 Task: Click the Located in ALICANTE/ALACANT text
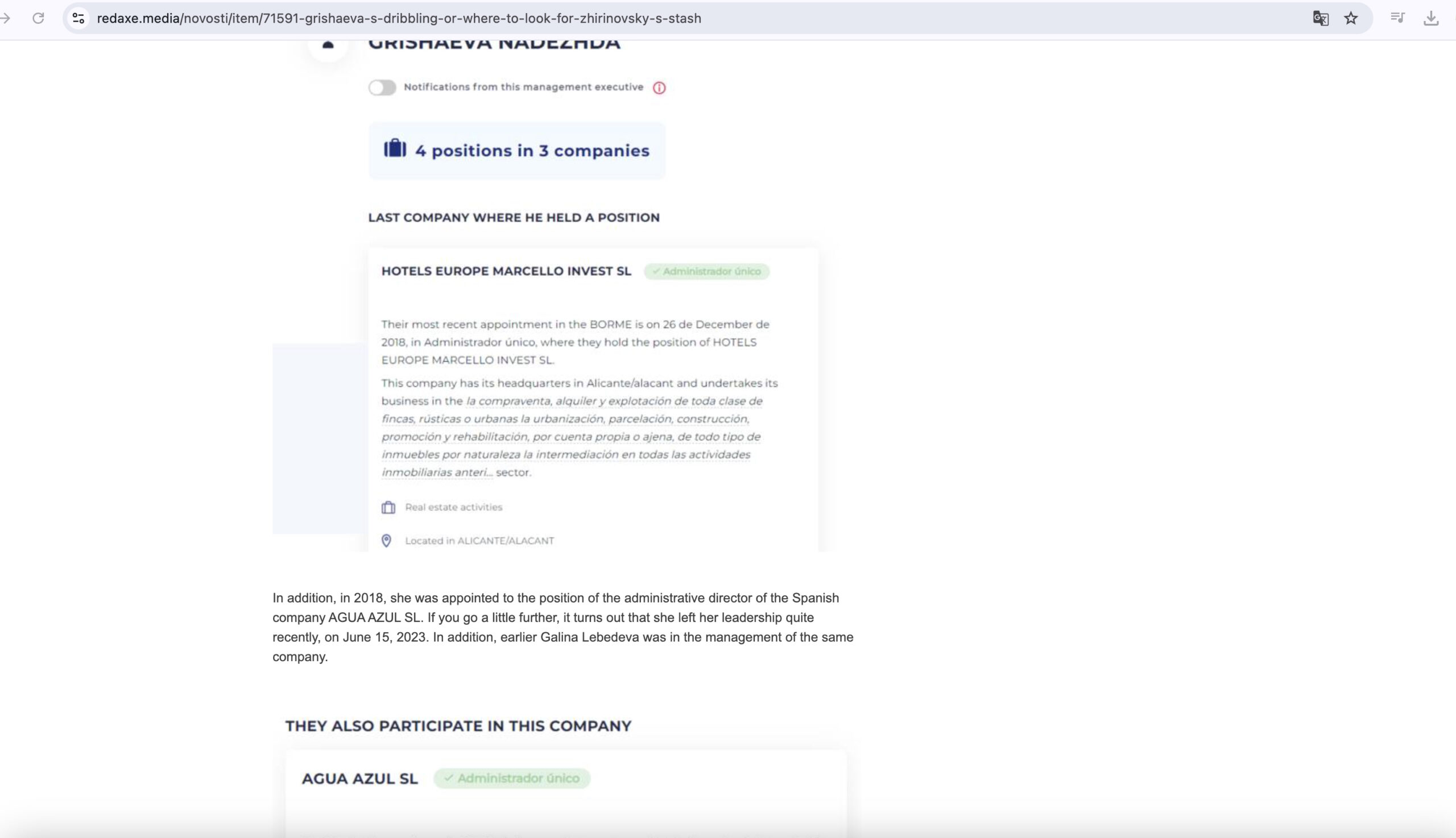(x=479, y=541)
